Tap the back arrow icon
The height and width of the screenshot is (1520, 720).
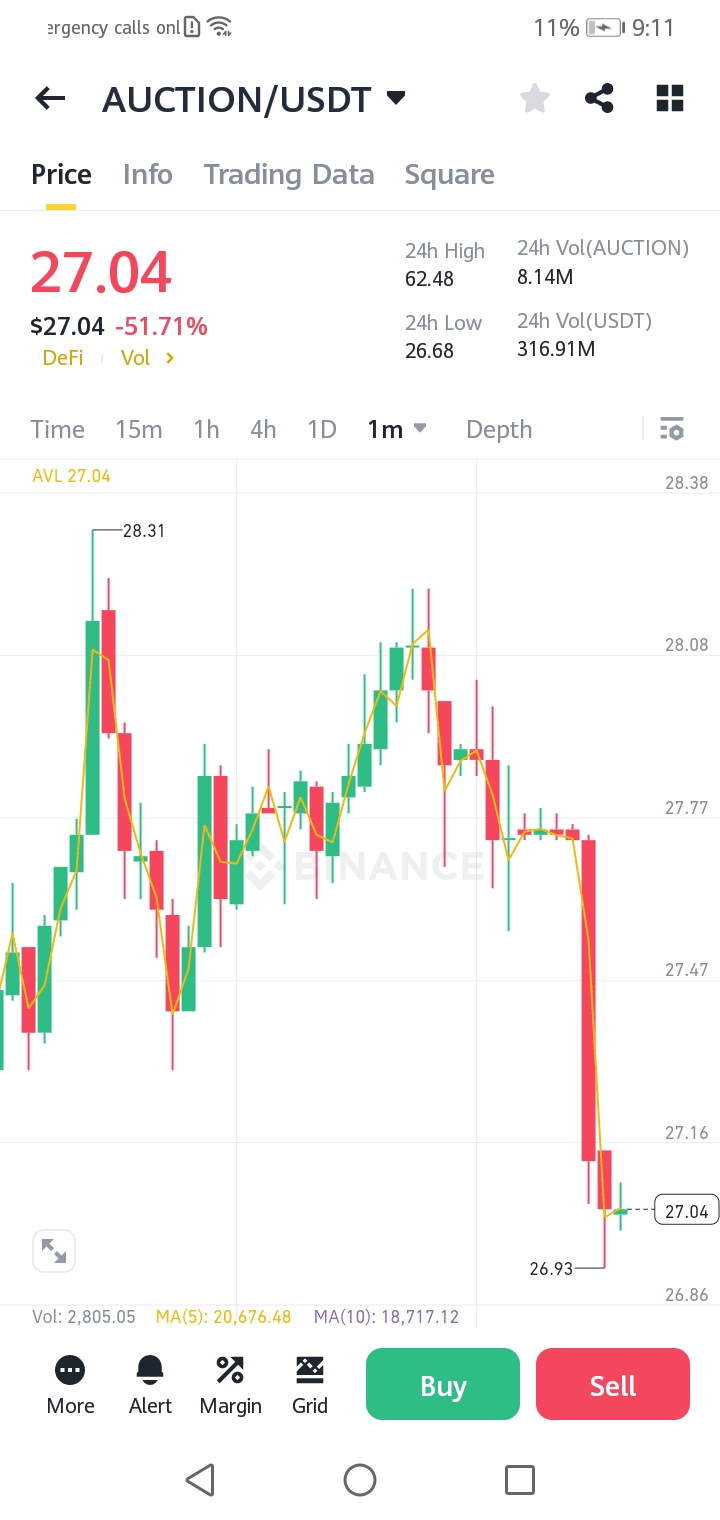tap(50, 98)
